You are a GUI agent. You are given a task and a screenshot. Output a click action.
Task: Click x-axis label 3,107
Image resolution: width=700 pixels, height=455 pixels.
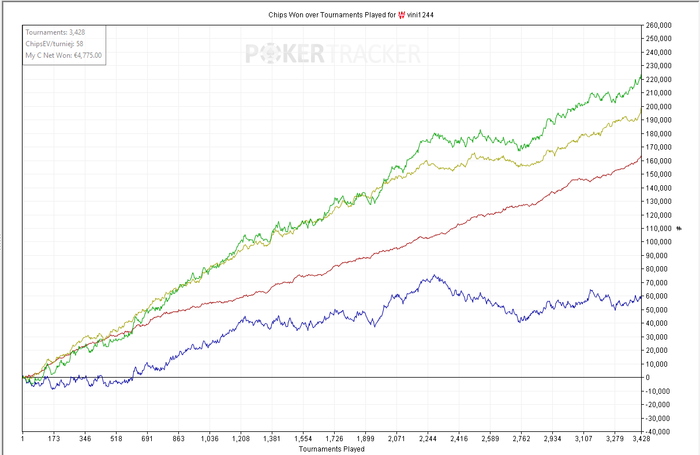tap(583, 439)
